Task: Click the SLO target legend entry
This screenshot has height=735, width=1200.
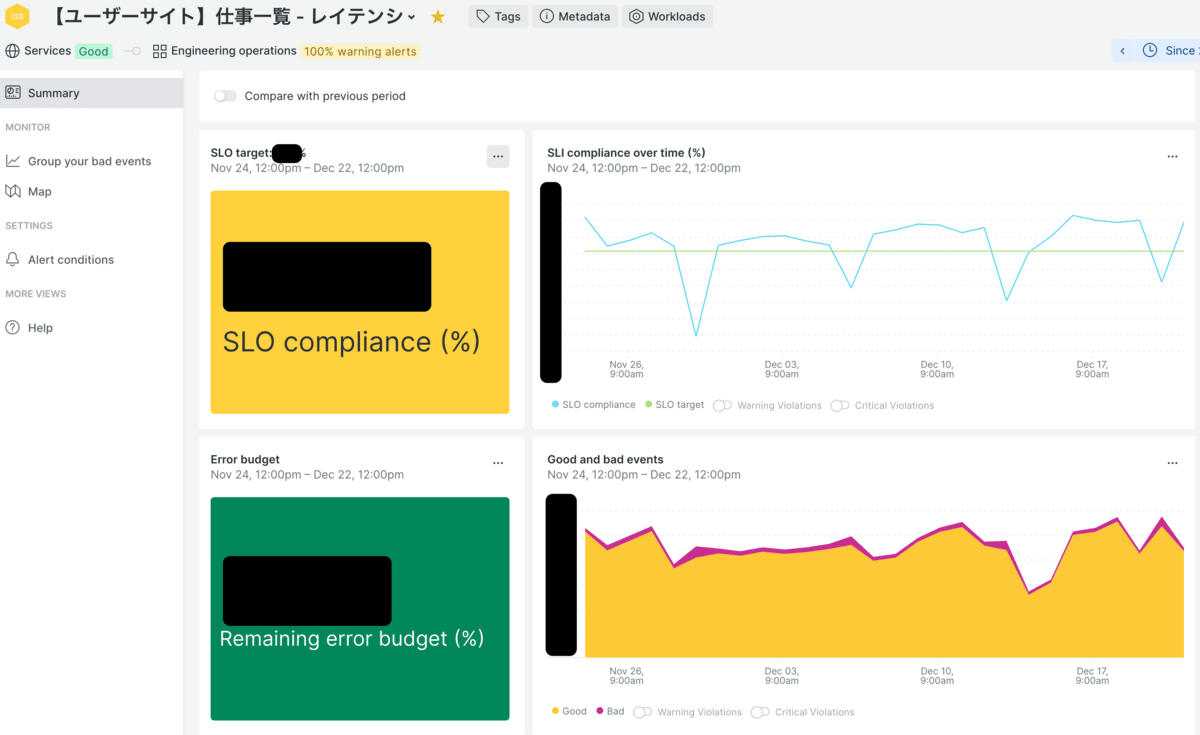Action: click(675, 405)
